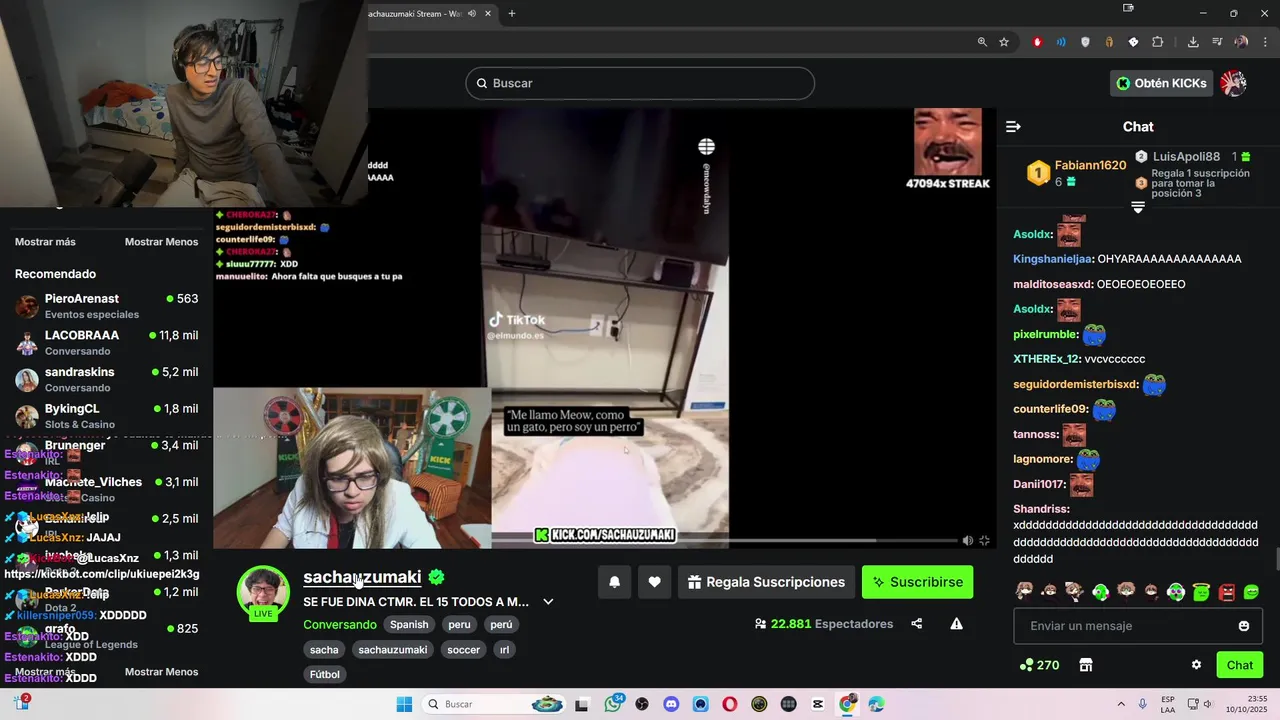Send message with green Chat button
The image size is (1280, 720).
coord(1240,665)
